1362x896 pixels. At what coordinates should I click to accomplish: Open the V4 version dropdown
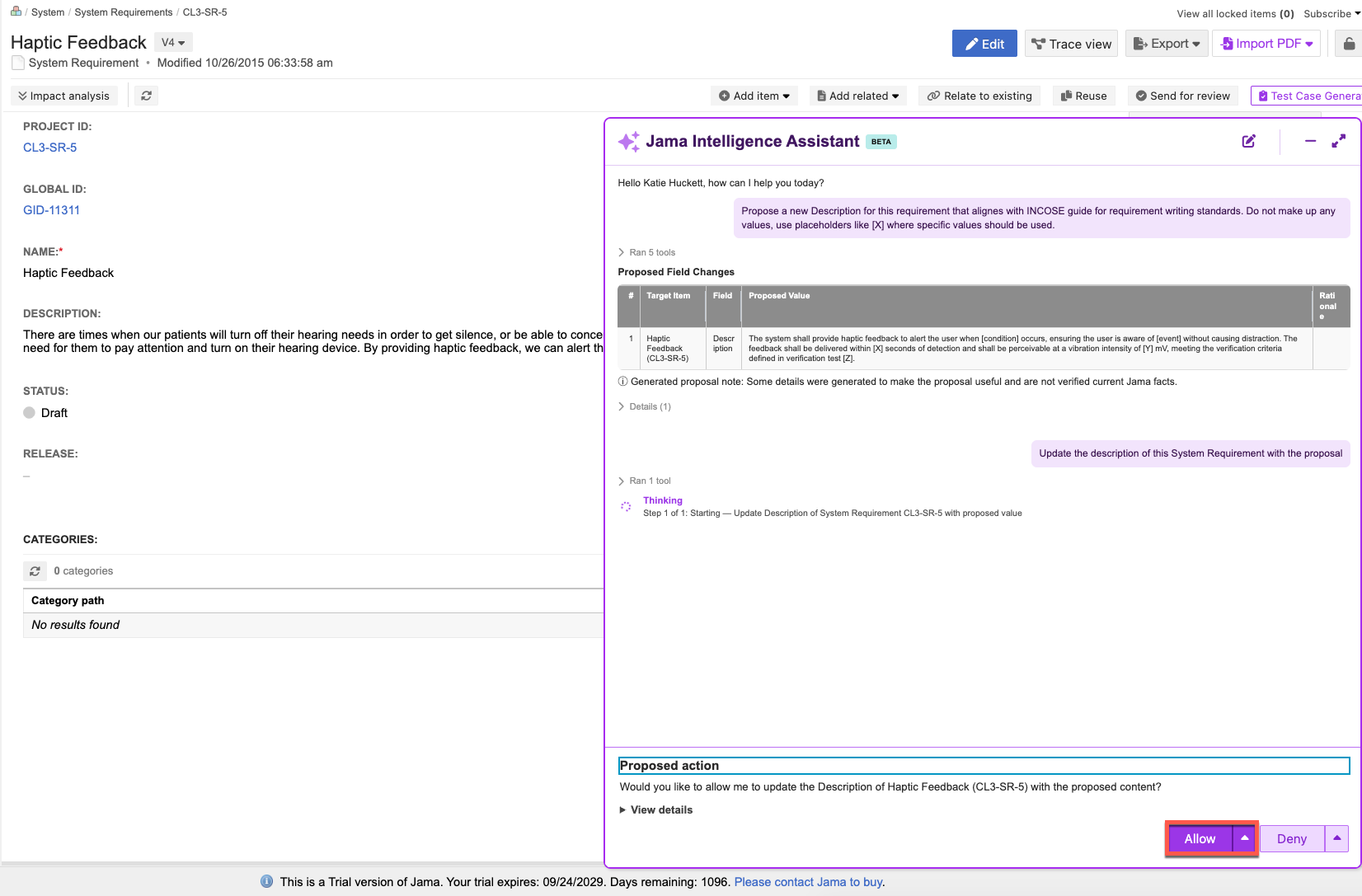tap(173, 42)
